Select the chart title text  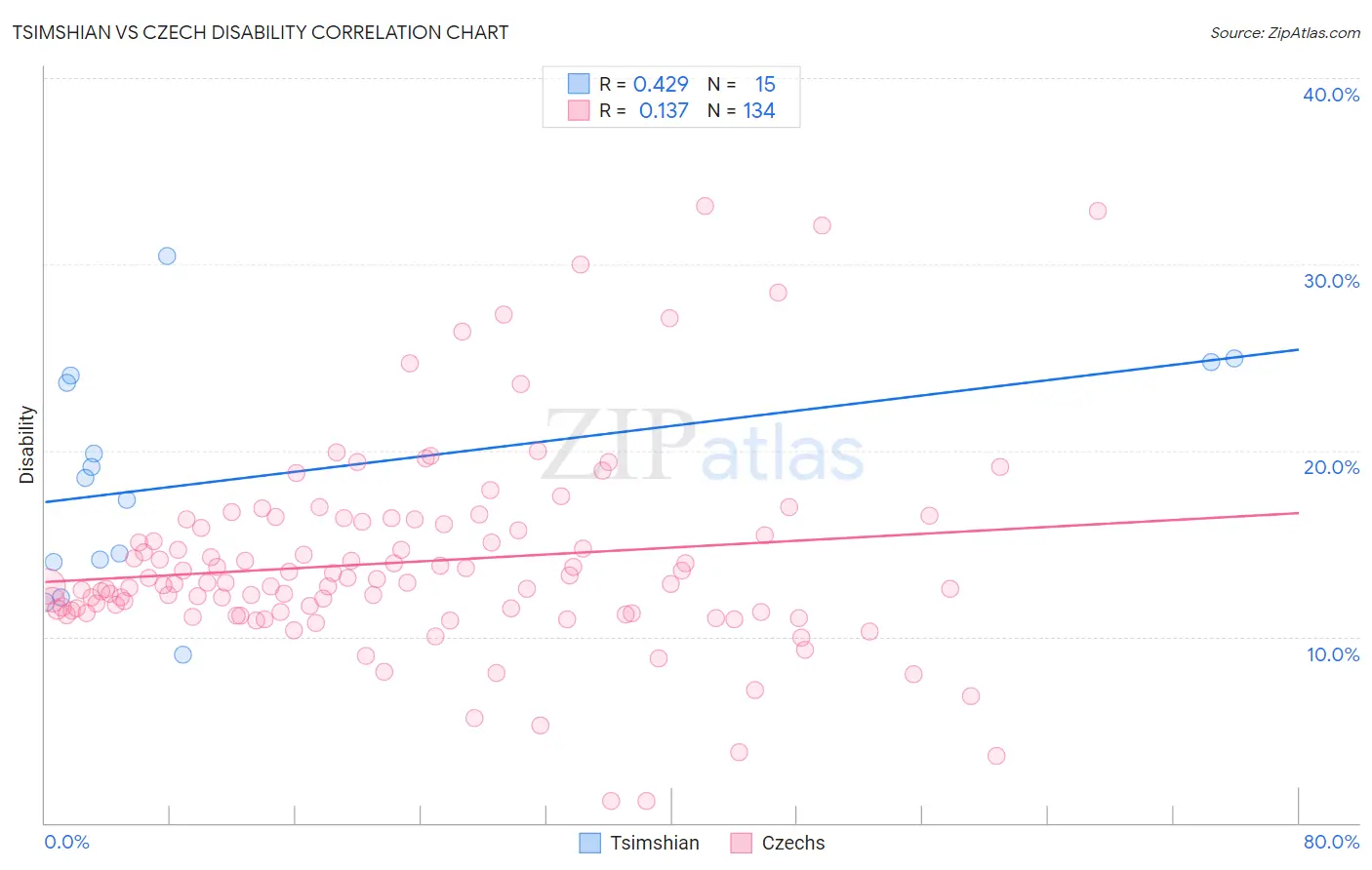tap(261, 32)
